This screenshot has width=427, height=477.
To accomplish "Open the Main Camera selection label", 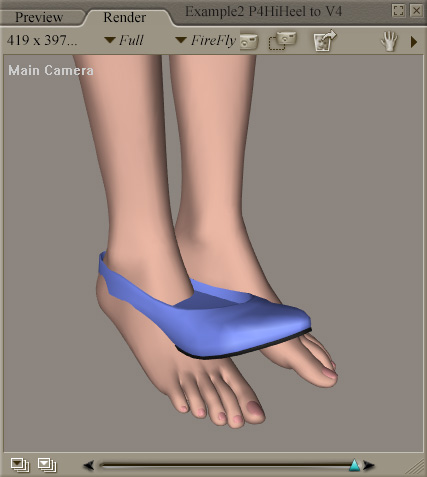I will [x=51, y=70].
